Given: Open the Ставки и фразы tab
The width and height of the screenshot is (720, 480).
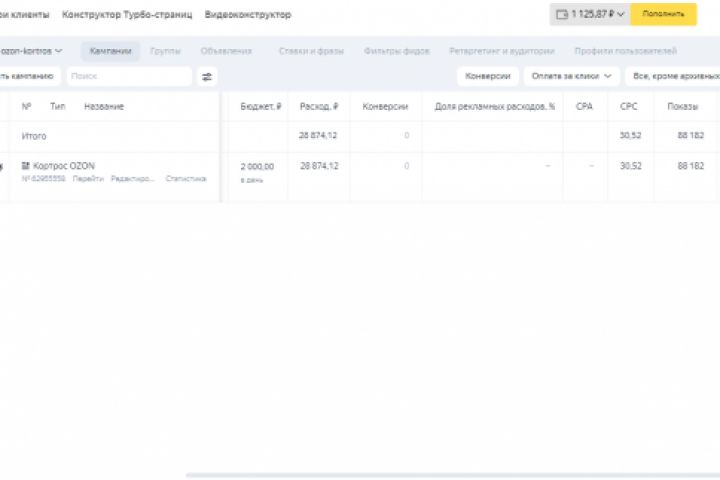Looking at the screenshot, I should click(x=309, y=51).
